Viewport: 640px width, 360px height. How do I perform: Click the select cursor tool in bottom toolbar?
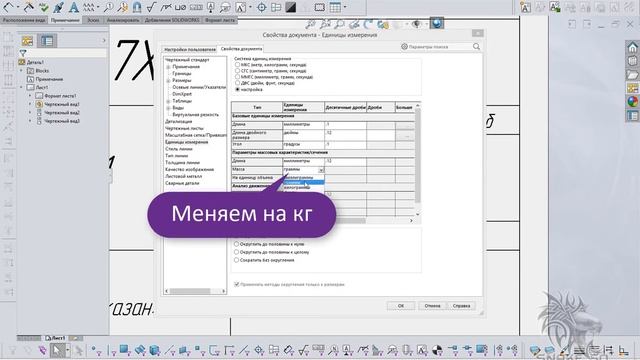coord(57,350)
